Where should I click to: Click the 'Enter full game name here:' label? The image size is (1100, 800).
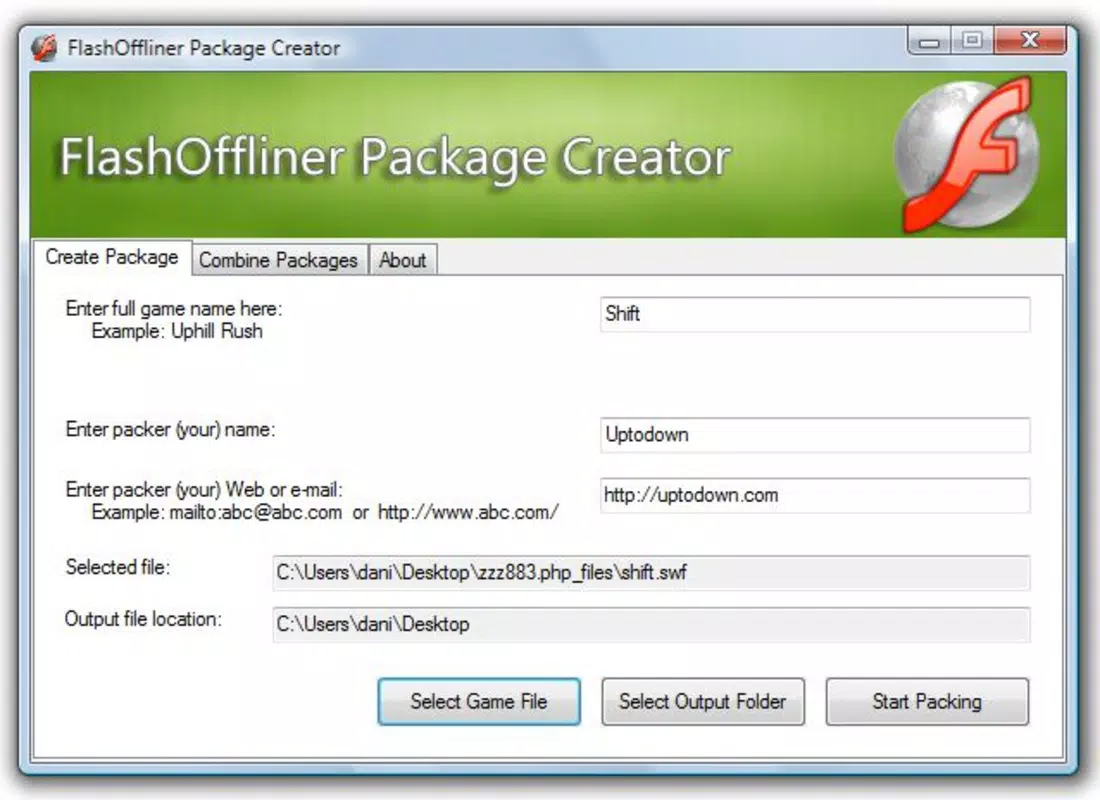coord(173,309)
